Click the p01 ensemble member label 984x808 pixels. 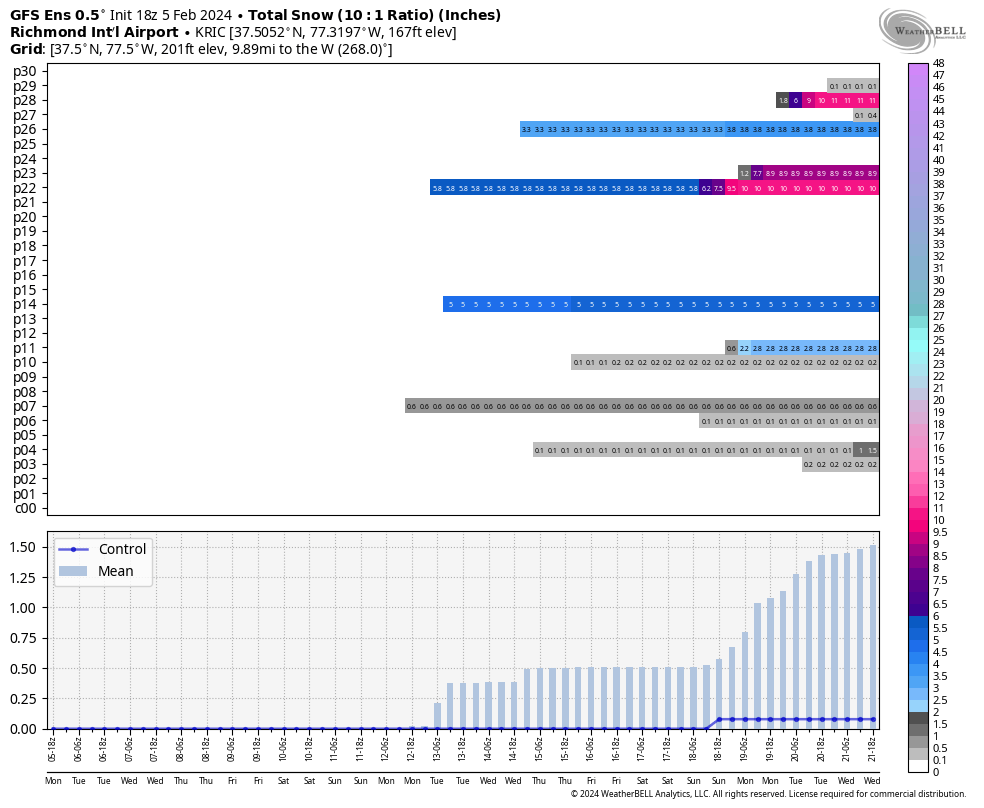pyautogui.click(x=25, y=494)
